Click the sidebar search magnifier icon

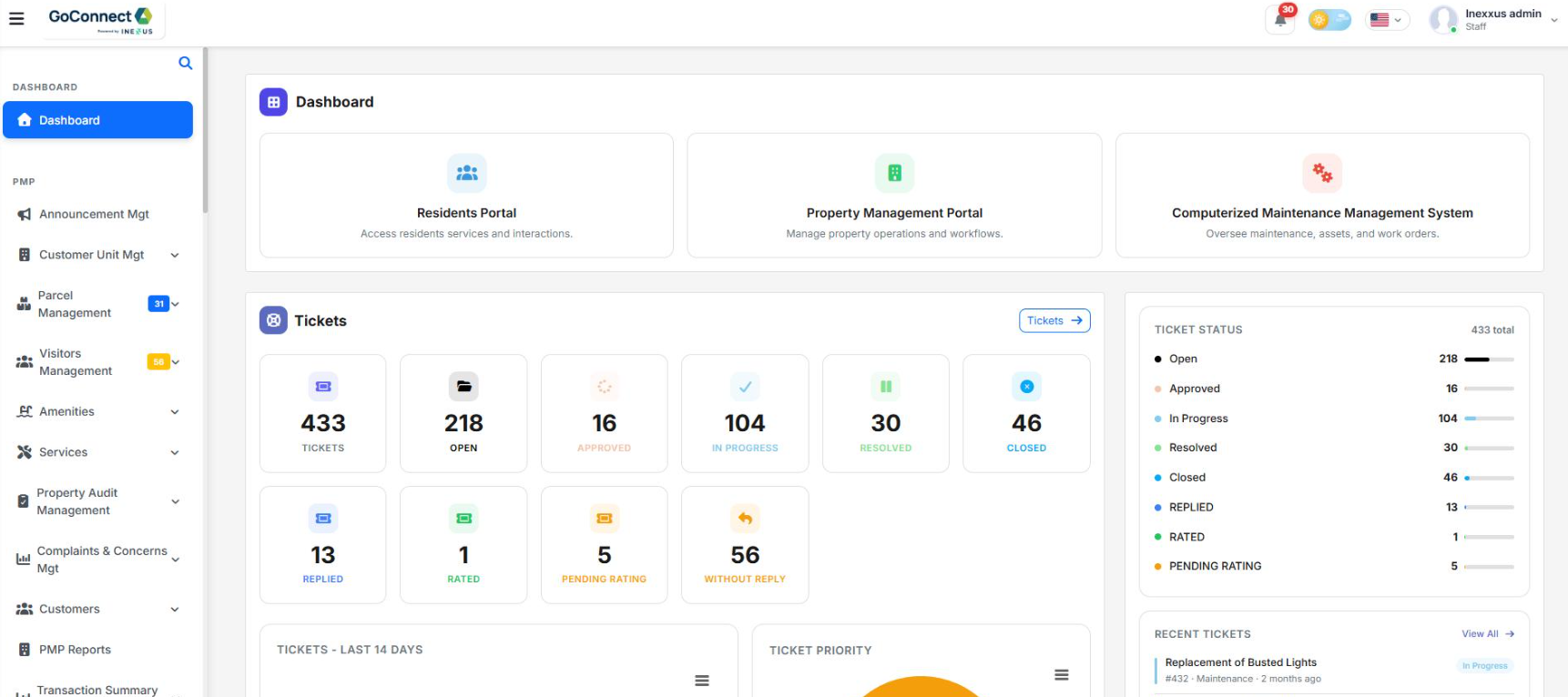pyautogui.click(x=185, y=63)
